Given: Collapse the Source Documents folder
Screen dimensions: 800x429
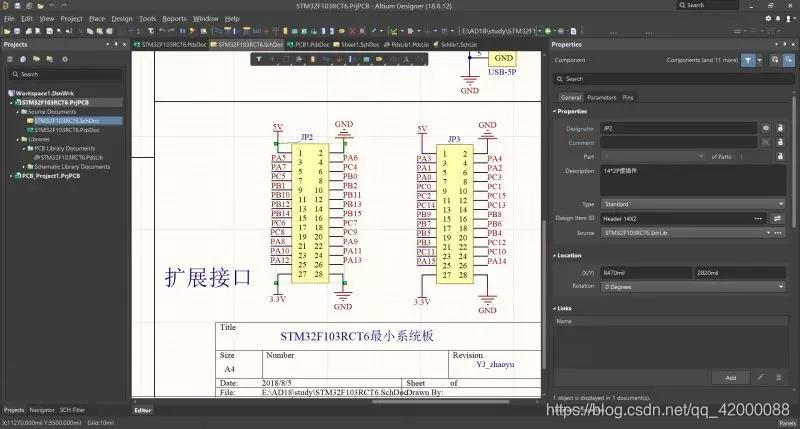Looking at the screenshot, I should pos(18,112).
